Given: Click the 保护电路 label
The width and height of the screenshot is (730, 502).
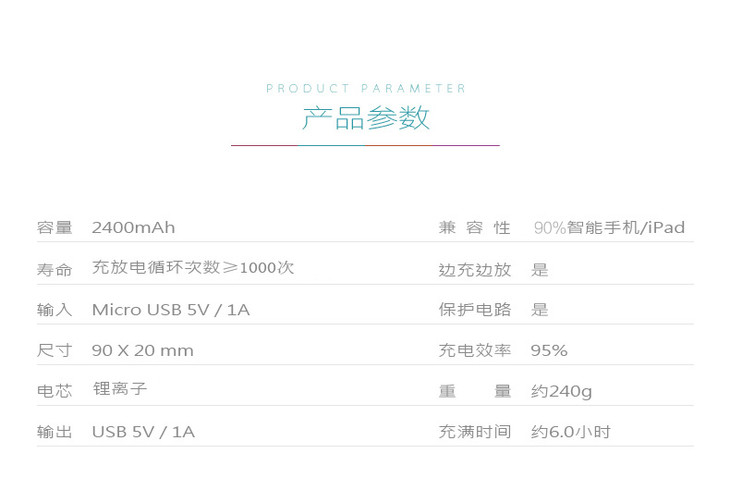Looking at the screenshot, I should tap(474, 310).
